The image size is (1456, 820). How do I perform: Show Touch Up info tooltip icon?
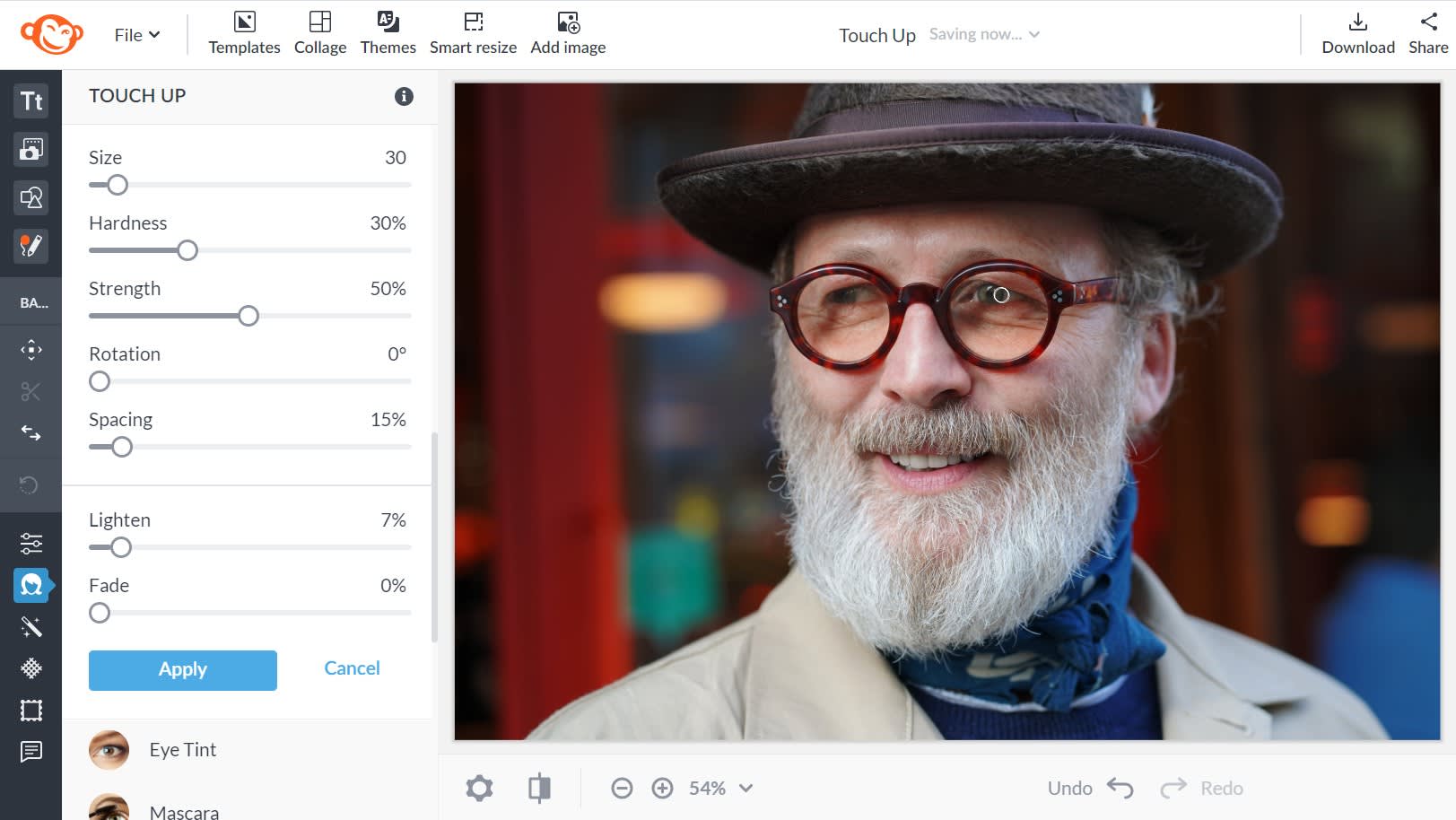(x=404, y=96)
